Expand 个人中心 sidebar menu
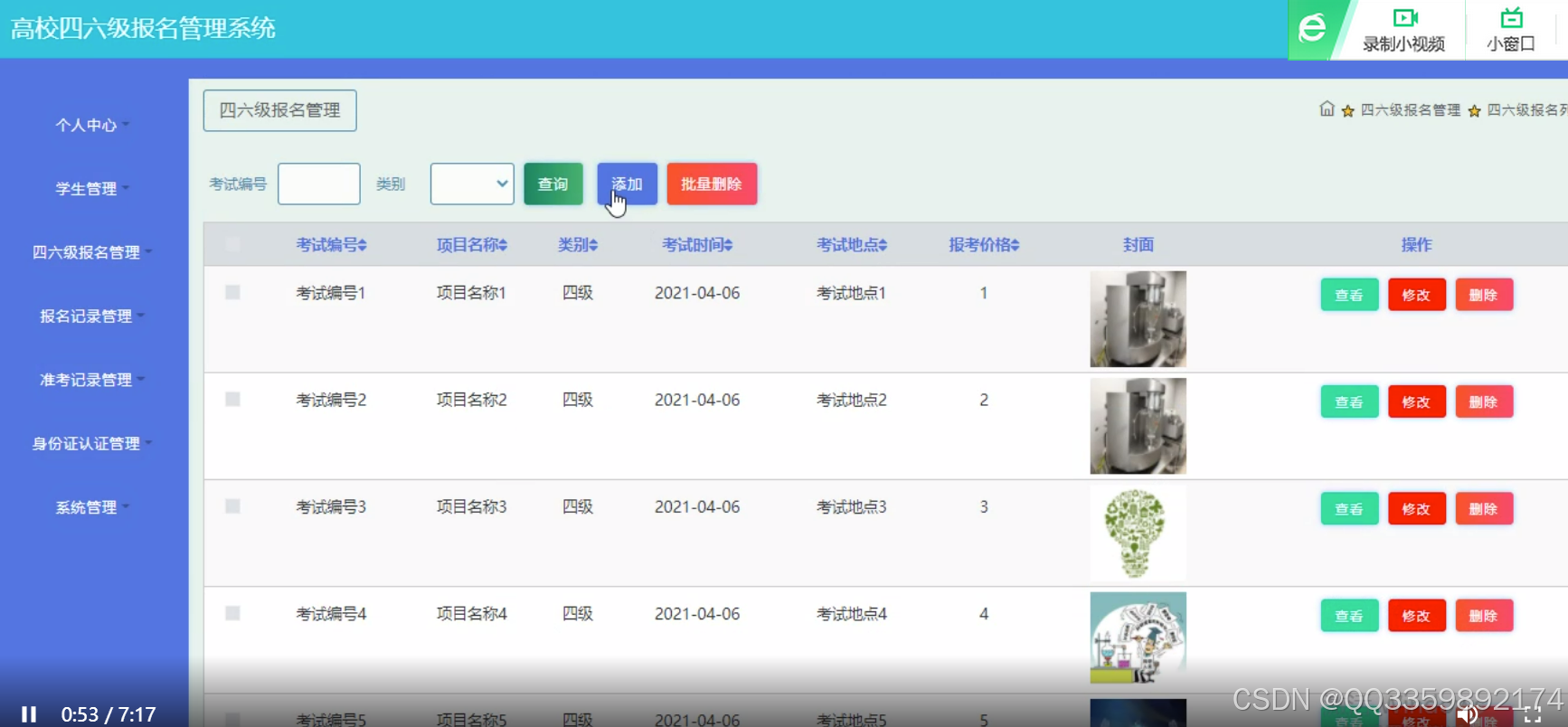1568x727 pixels. (91, 125)
